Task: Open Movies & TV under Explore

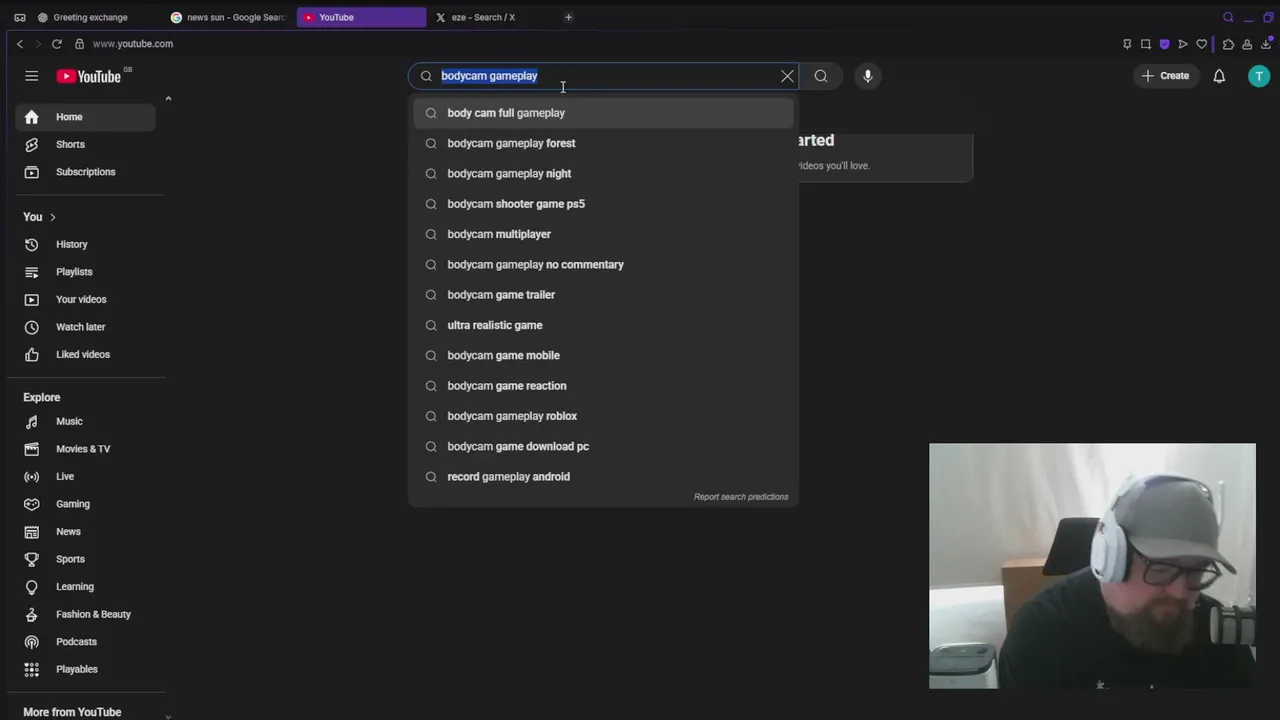Action: coord(85,449)
